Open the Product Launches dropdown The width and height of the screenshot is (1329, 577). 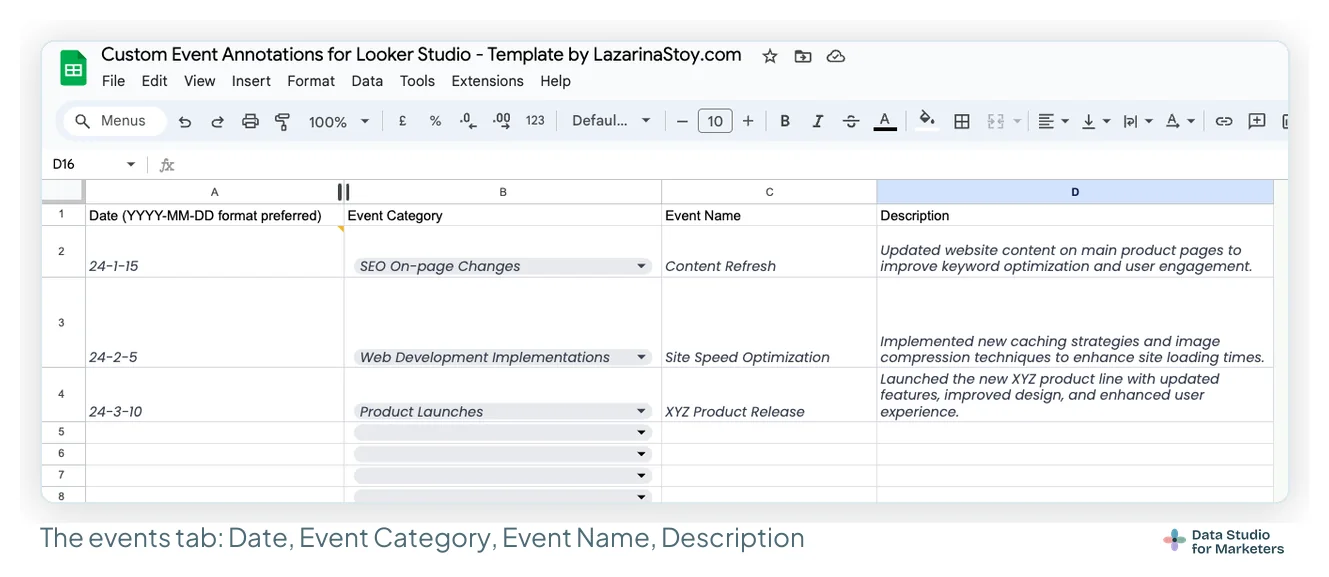641,412
